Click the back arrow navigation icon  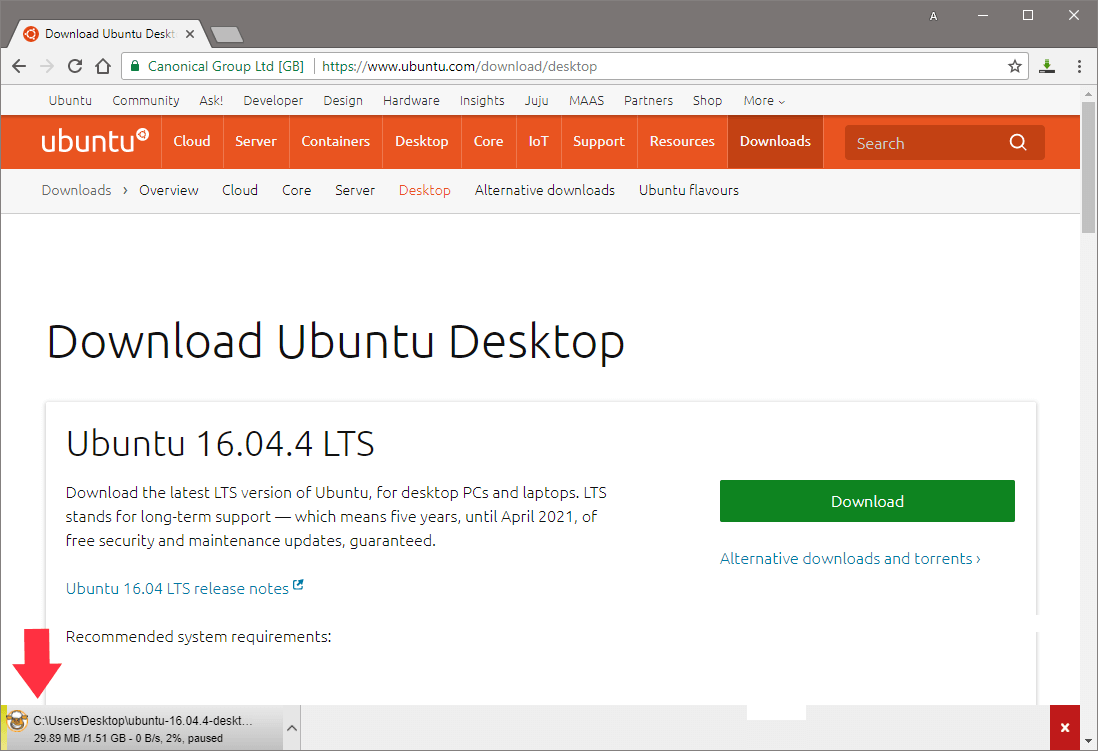18,65
